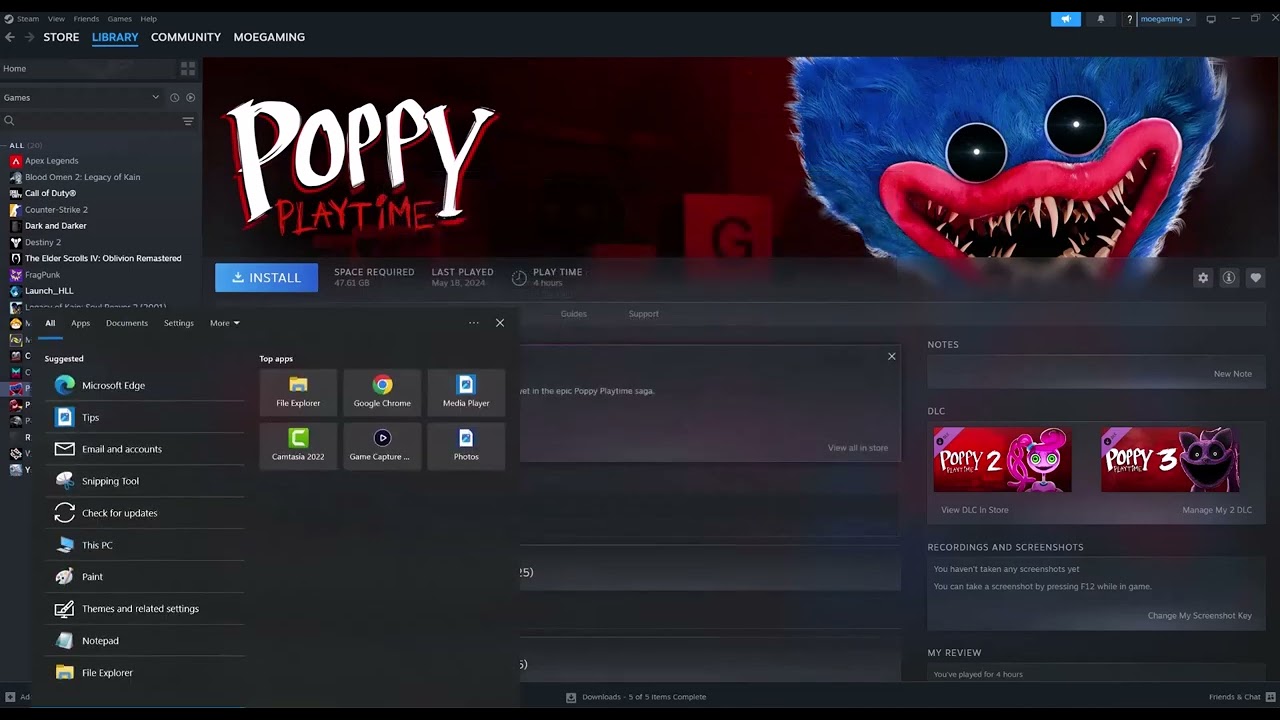The image size is (1280, 720).
Task: Launch Camtasia 2022 from Top apps
Action: 298,444
